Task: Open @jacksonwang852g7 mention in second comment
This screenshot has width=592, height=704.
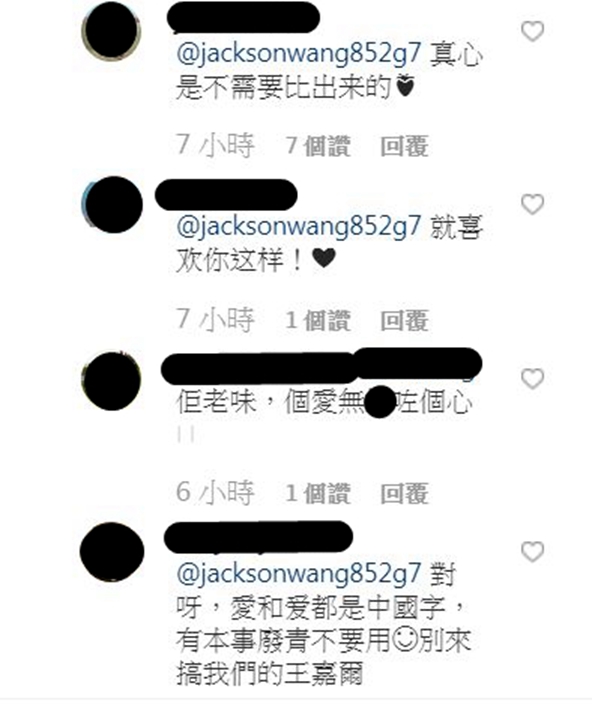Action: pyautogui.click(x=299, y=226)
